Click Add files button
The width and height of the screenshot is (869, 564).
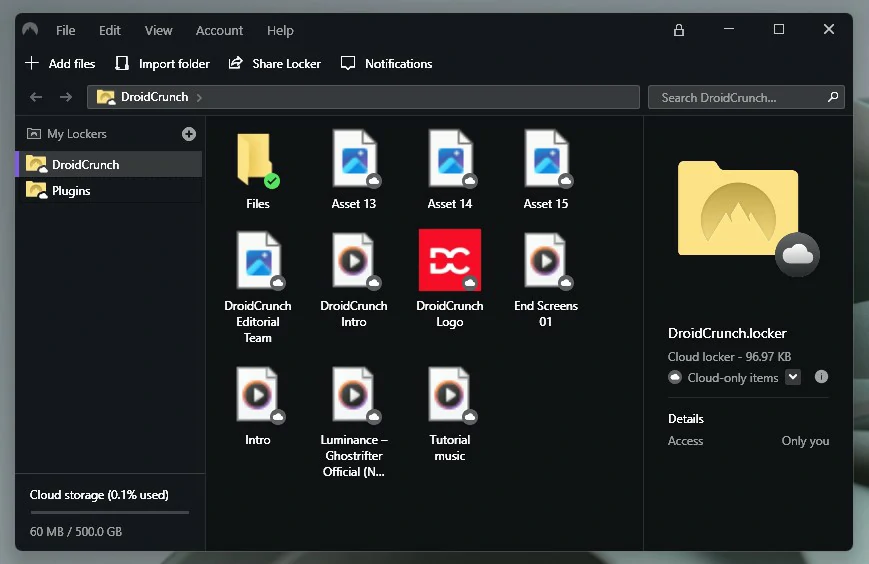coord(60,64)
